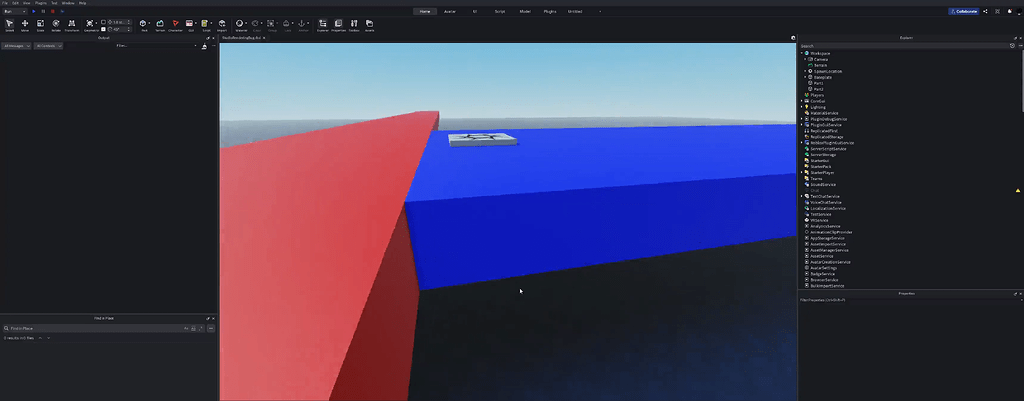
Task: Insert a Character from the toolbar
Action: coord(176,25)
